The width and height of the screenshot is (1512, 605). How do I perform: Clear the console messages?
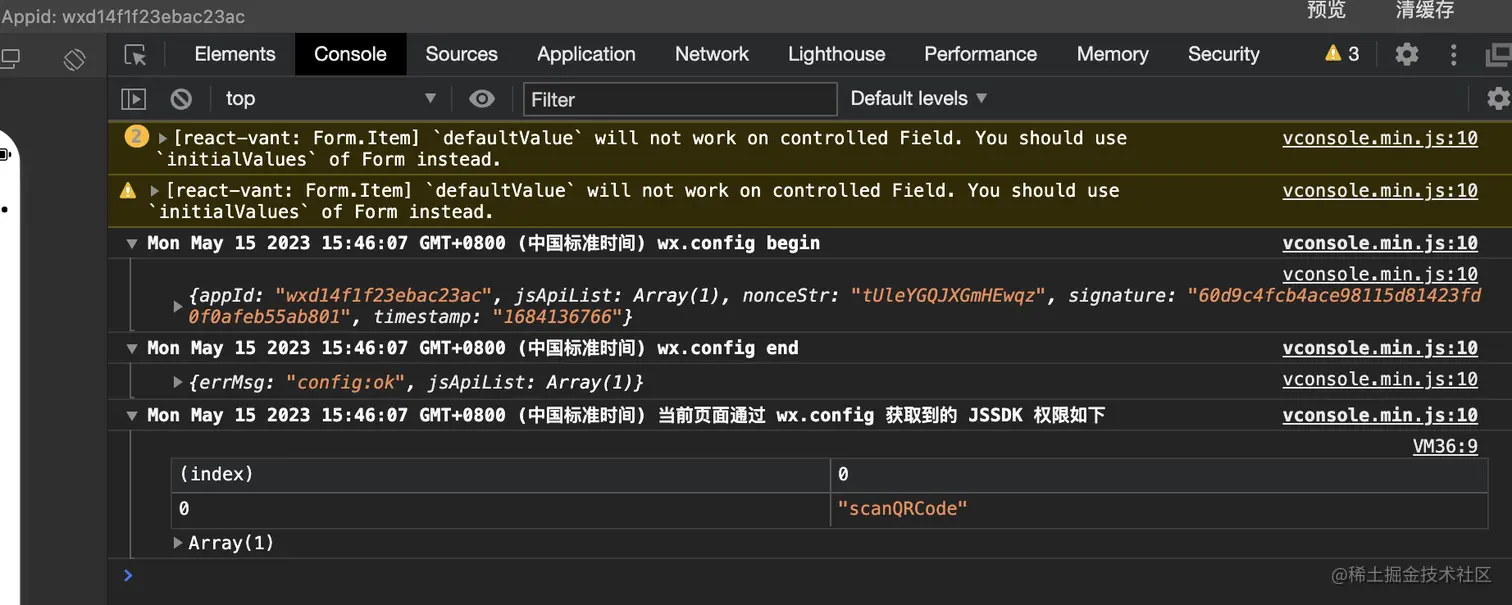(181, 98)
